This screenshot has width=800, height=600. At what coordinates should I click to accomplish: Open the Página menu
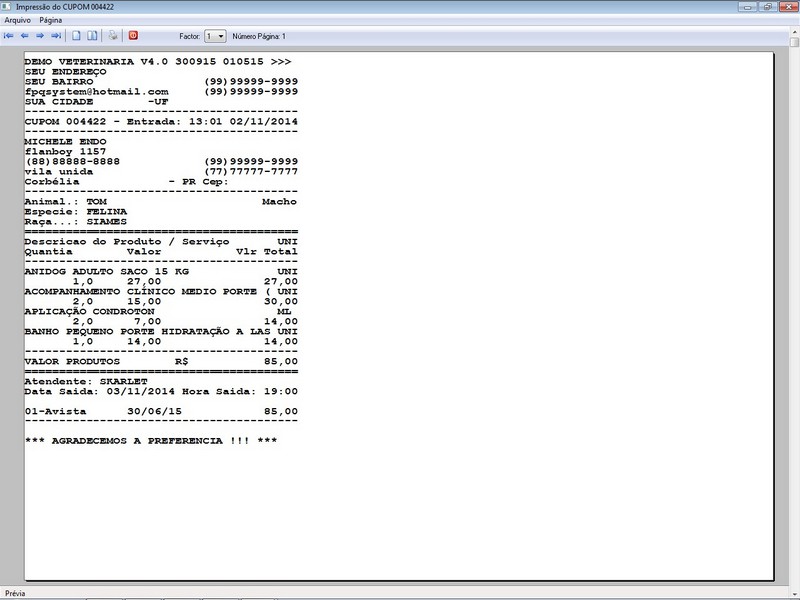tap(51, 20)
